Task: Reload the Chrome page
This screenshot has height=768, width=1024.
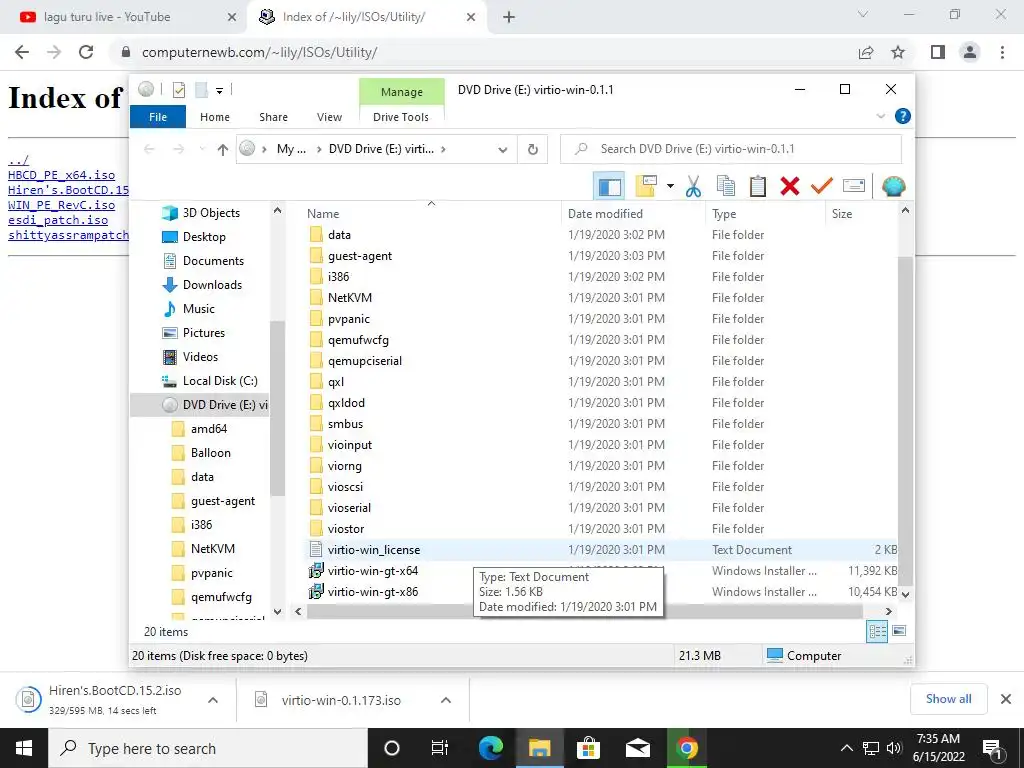Action: (86, 52)
